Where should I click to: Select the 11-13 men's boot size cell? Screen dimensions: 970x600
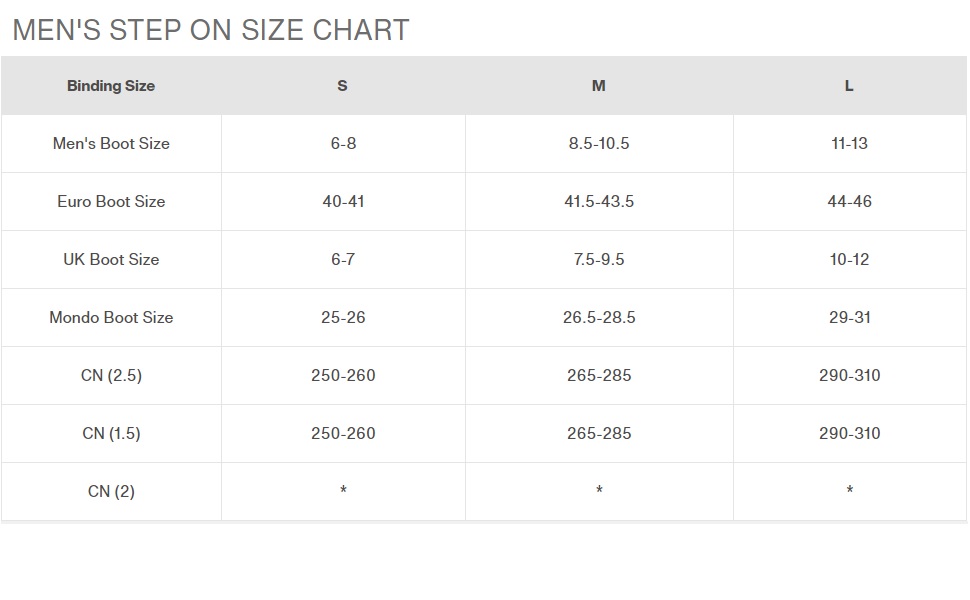[x=849, y=144]
